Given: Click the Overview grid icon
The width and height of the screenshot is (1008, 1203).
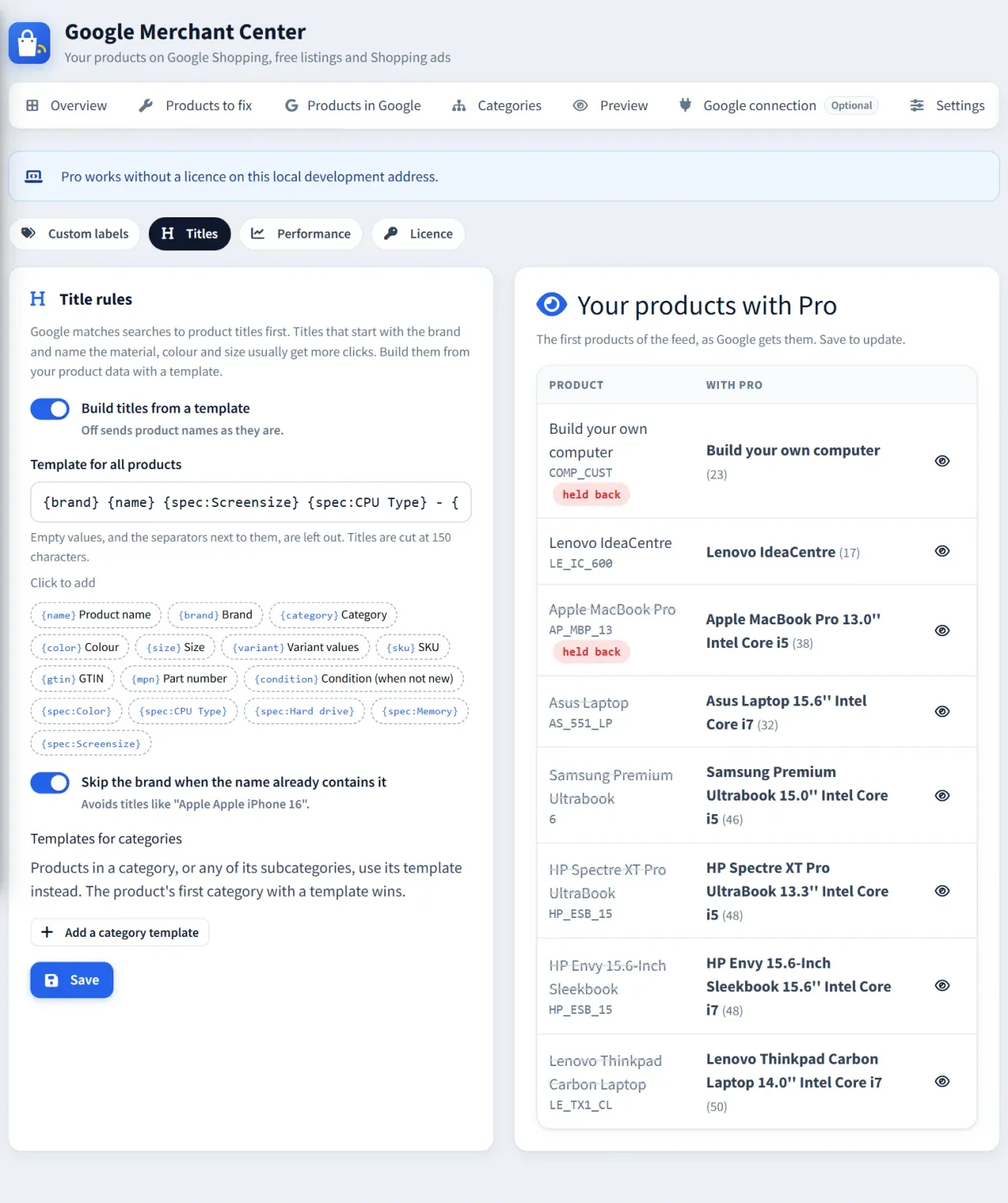Looking at the screenshot, I should (x=32, y=105).
